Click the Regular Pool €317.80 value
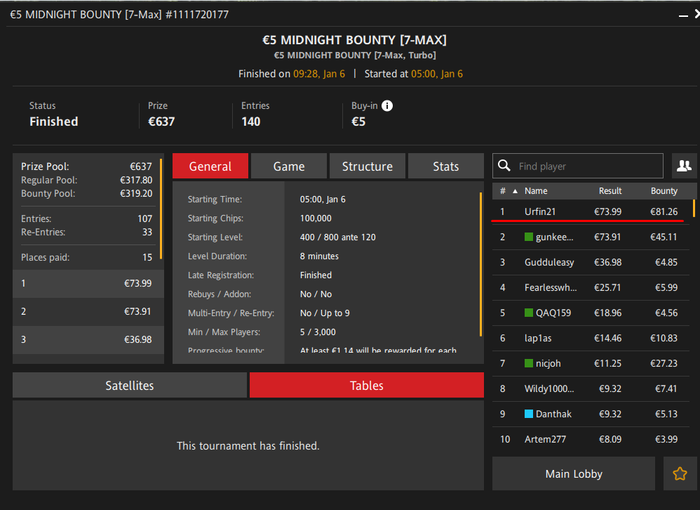This screenshot has width=700, height=510. click(x=136, y=180)
